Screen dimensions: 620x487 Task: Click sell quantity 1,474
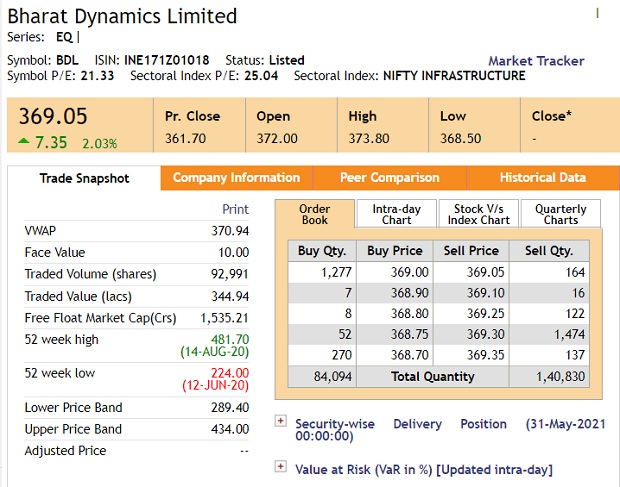click(569, 334)
